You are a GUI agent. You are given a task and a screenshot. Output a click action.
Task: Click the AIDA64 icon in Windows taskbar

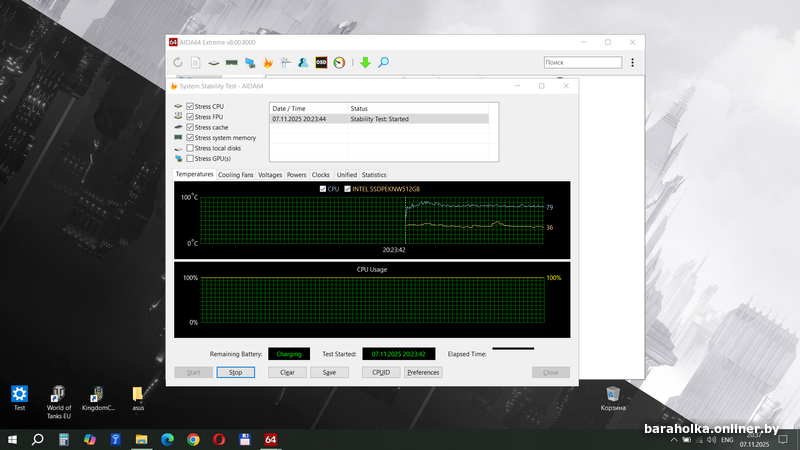(x=270, y=439)
